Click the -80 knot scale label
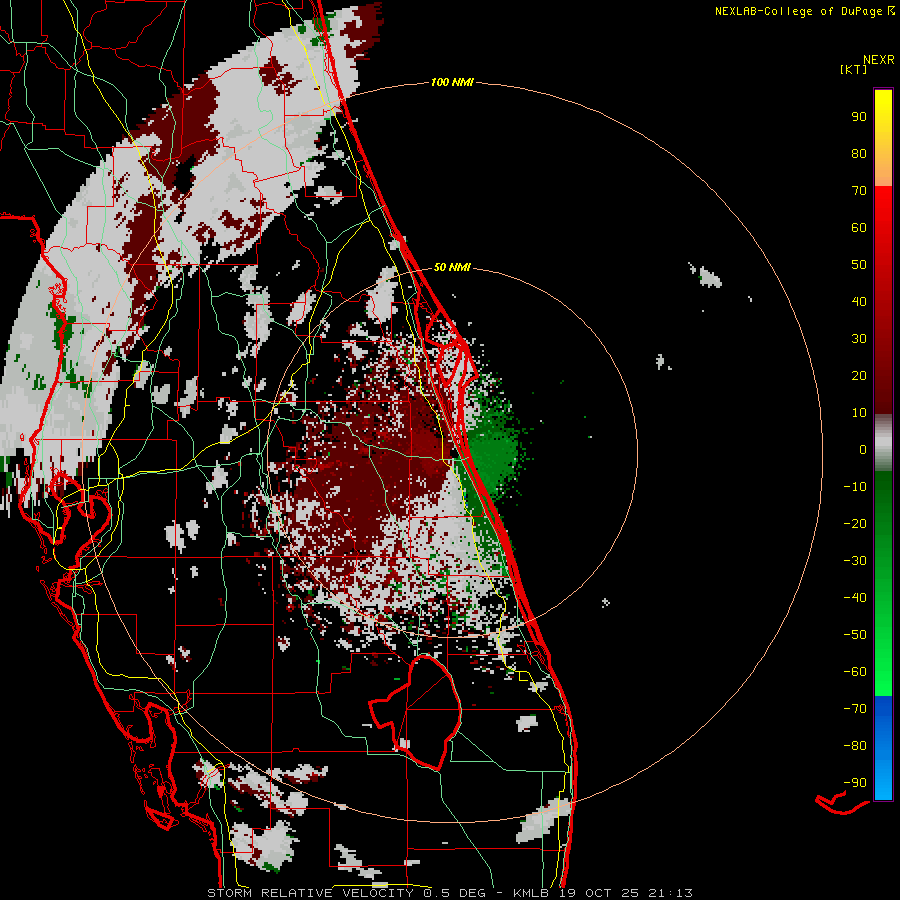 (x=855, y=746)
